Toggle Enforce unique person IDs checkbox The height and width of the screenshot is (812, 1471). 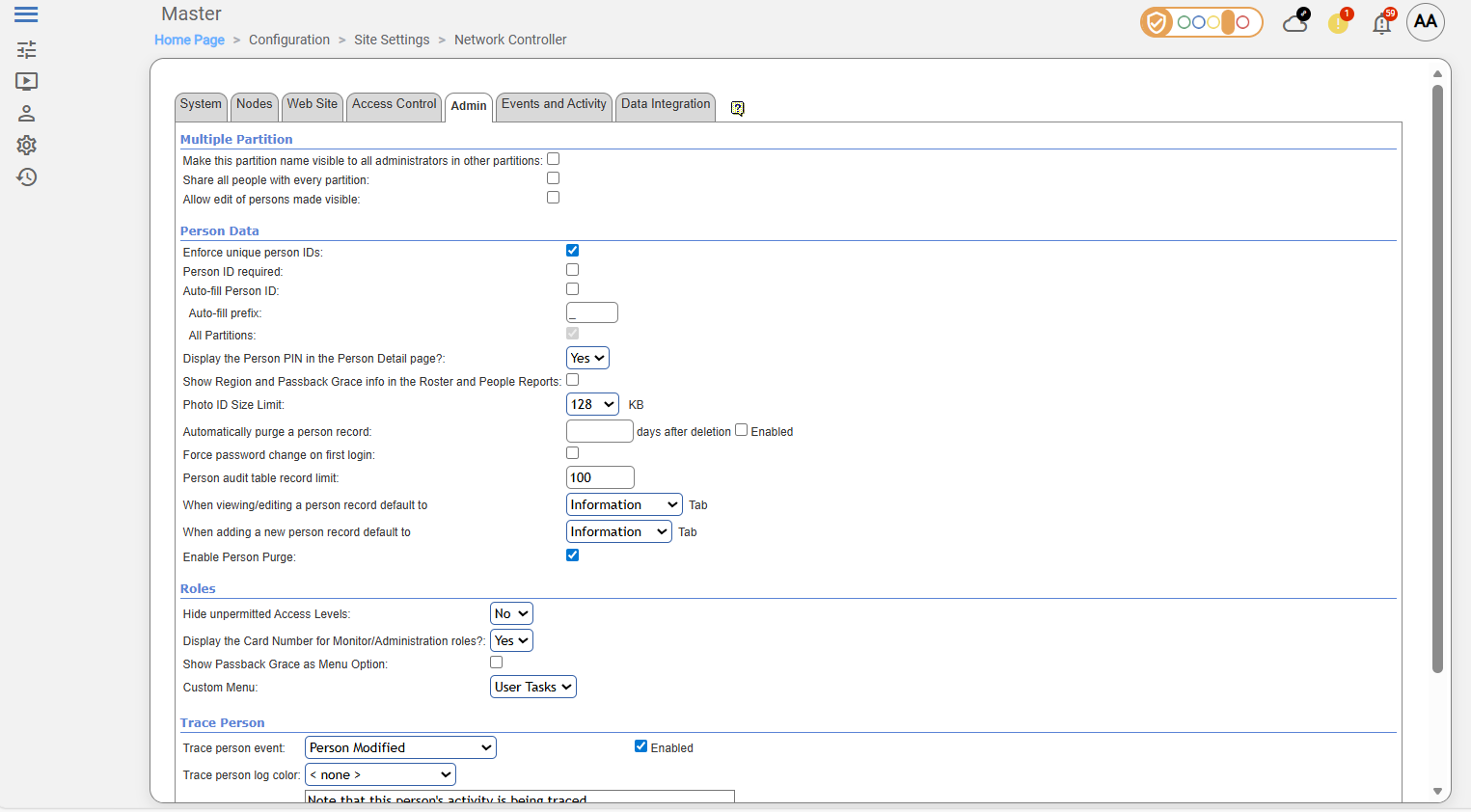(572, 251)
